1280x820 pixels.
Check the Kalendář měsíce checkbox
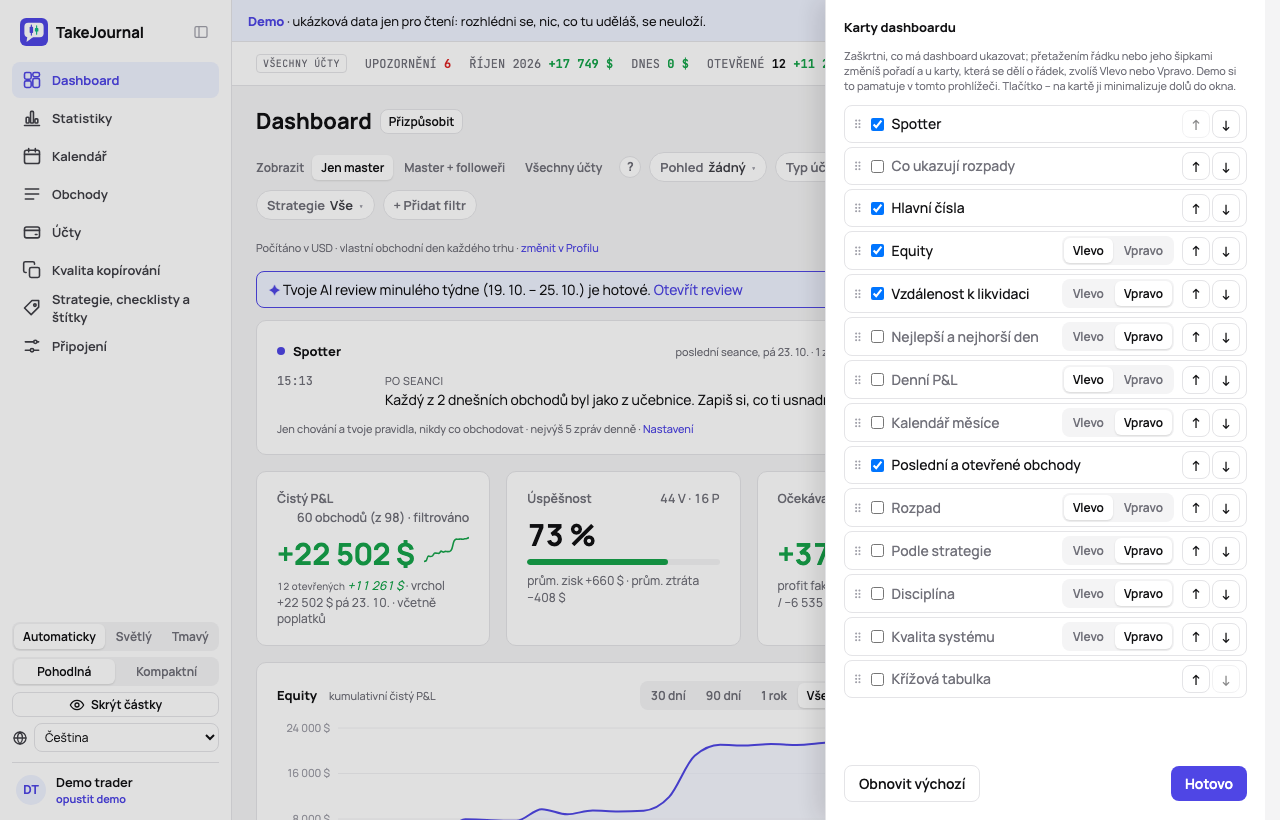(x=877, y=423)
